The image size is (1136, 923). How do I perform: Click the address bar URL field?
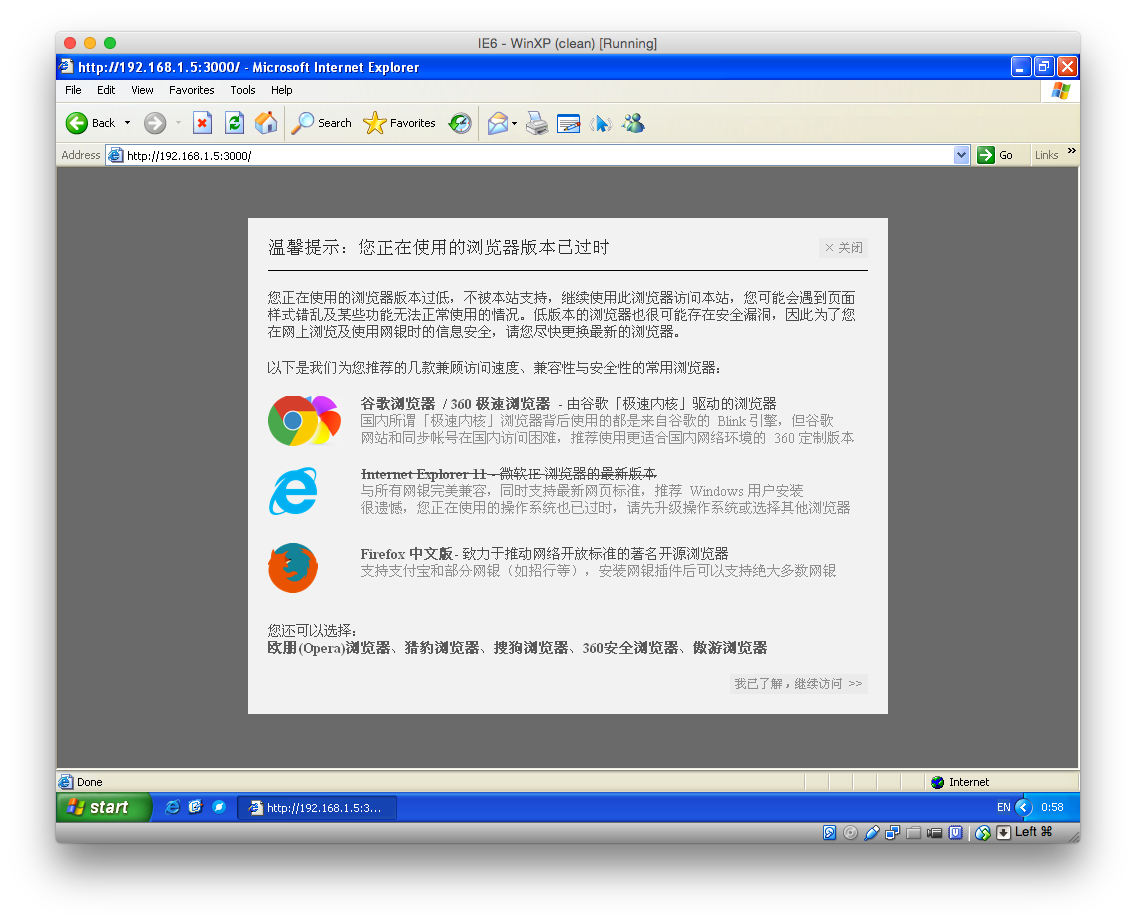point(530,155)
